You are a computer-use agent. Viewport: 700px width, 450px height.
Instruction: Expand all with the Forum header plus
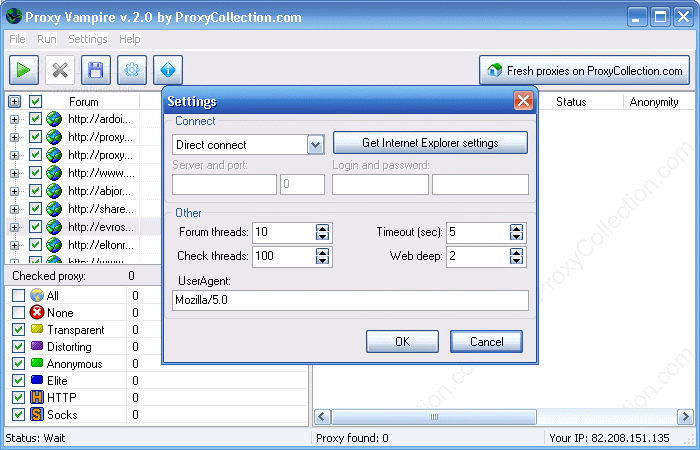click(14, 102)
